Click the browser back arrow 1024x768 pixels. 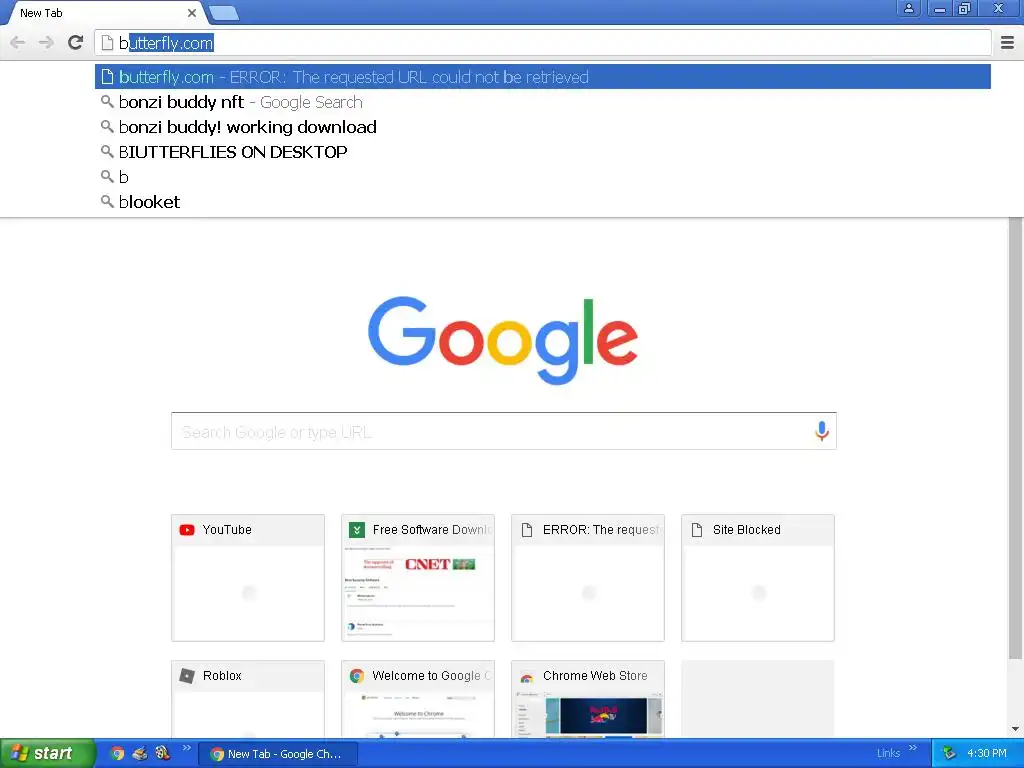pos(18,43)
